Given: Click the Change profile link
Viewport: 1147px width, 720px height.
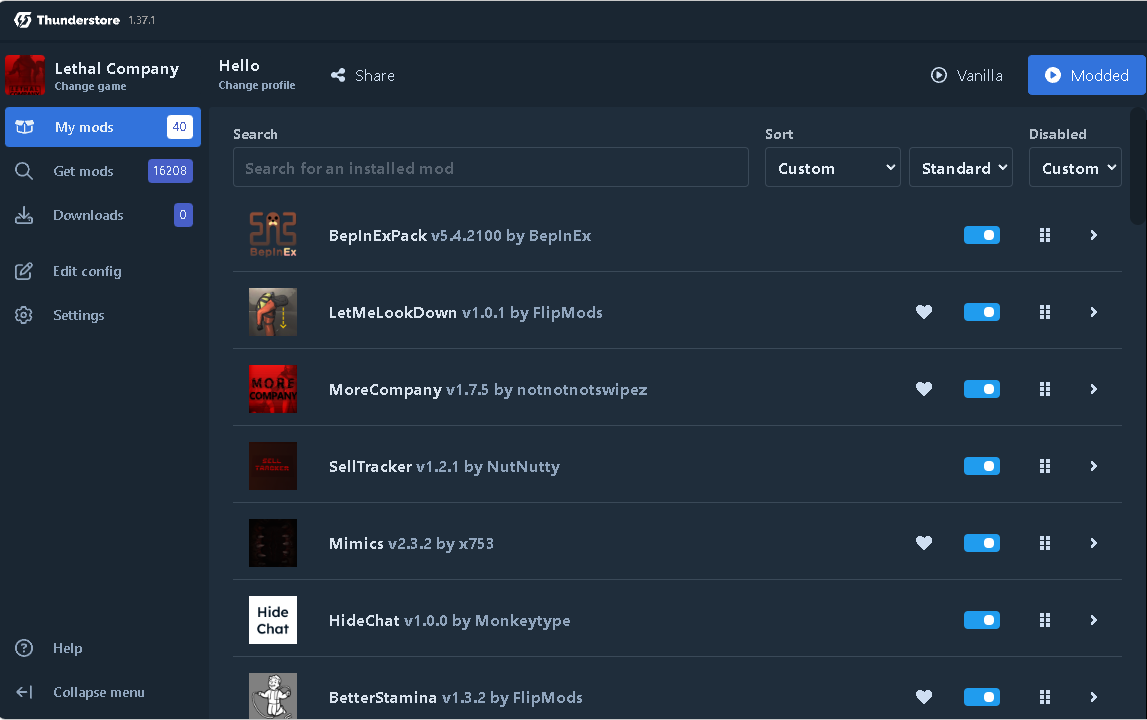Looking at the screenshot, I should [257, 86].
